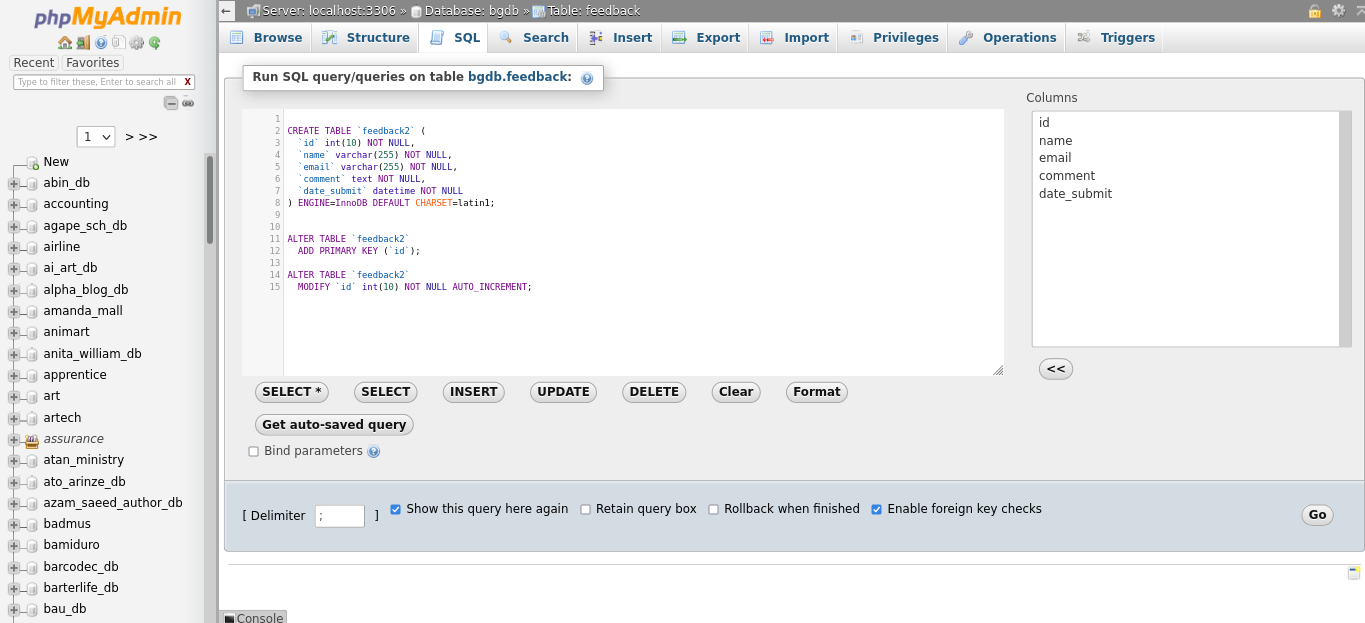Click the padlock icon in top bar

[x=1315, y=11]
